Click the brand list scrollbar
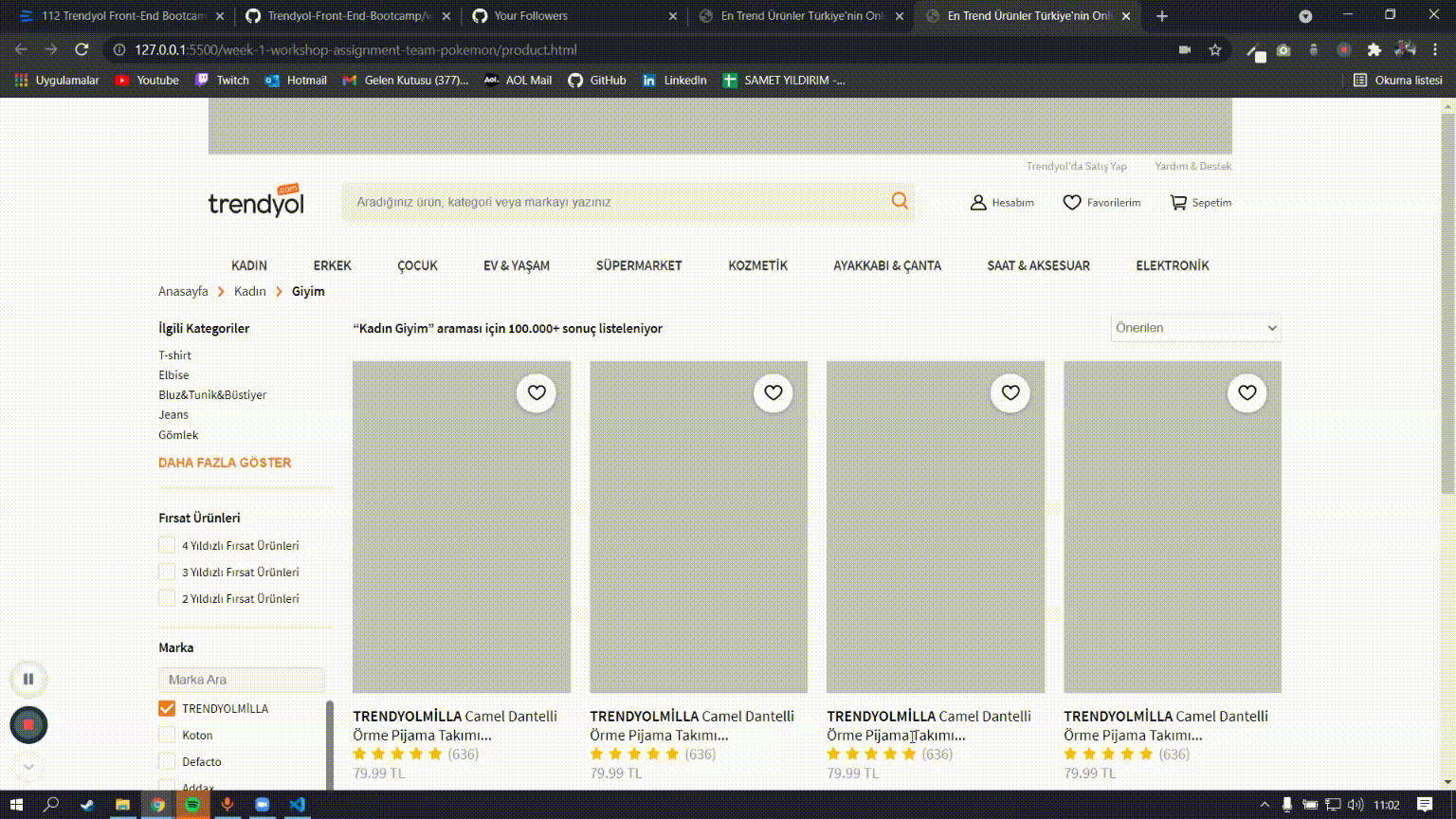This screenshot has width=1456, height=819. tap(329, 744)
